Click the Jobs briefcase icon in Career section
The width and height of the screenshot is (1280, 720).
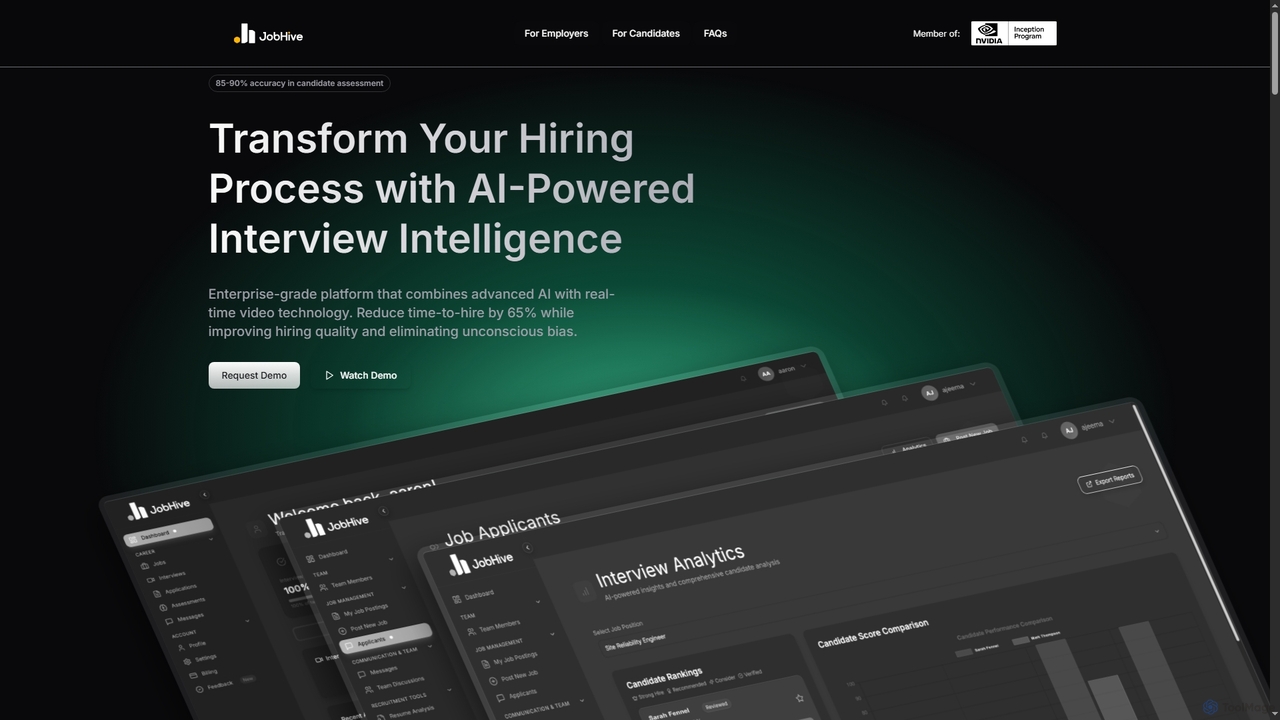(143, 566)
